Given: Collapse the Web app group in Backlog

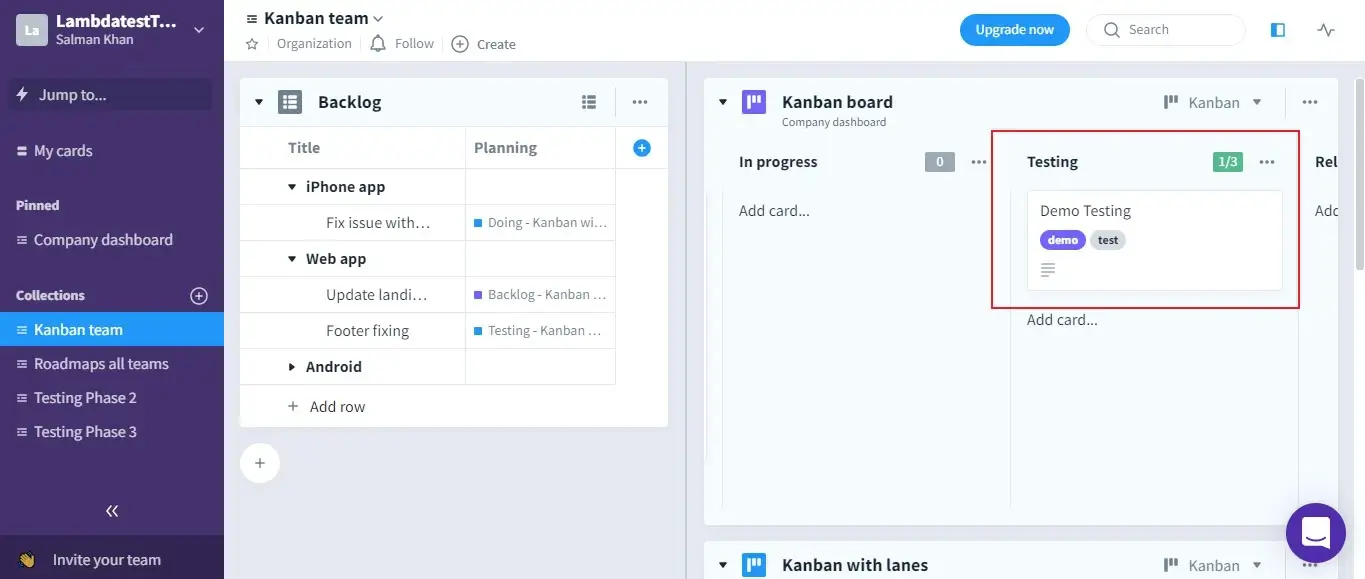Looking at the screenshot, I should tap(290, 258).
